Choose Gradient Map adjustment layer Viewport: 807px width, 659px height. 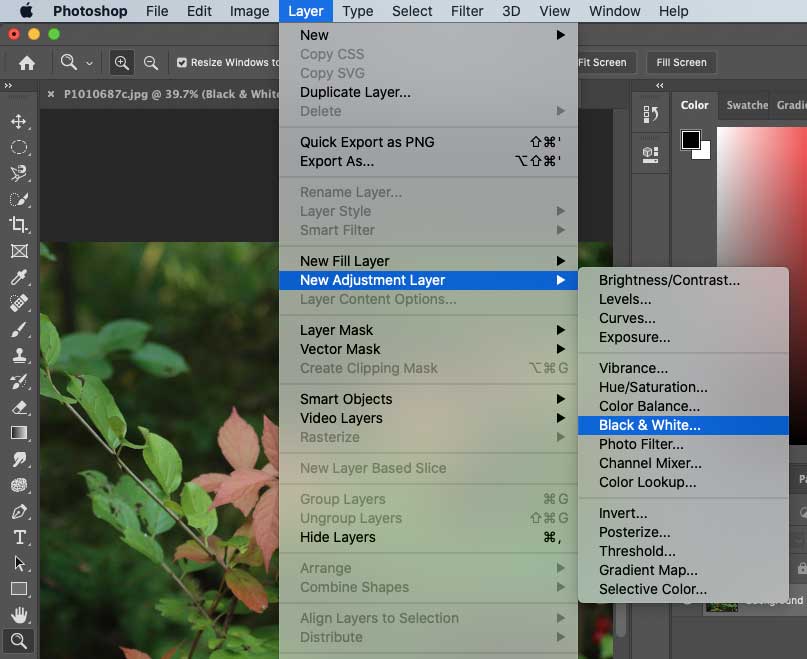pos(683,570)
